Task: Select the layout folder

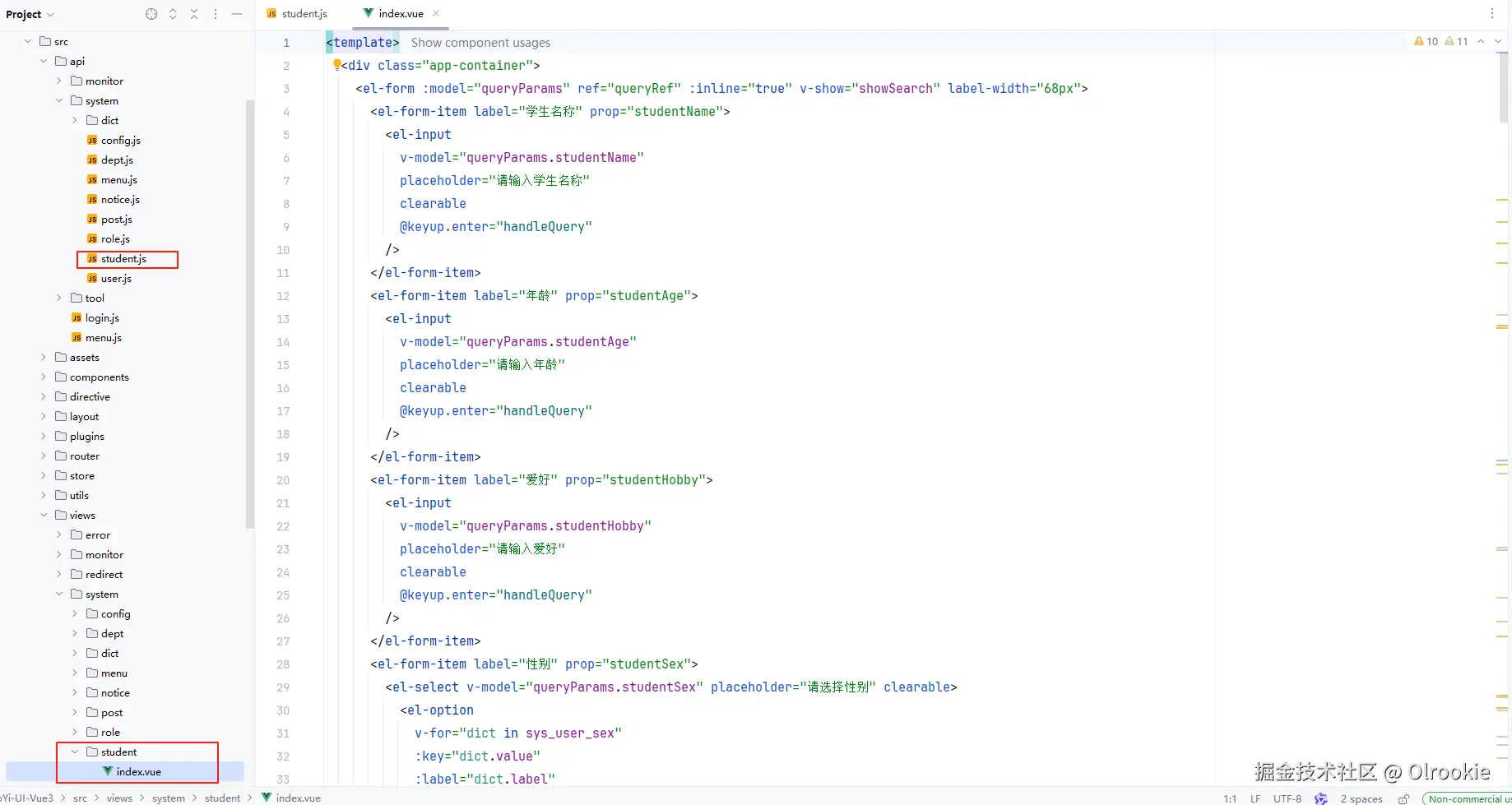Action: point(77,416)
